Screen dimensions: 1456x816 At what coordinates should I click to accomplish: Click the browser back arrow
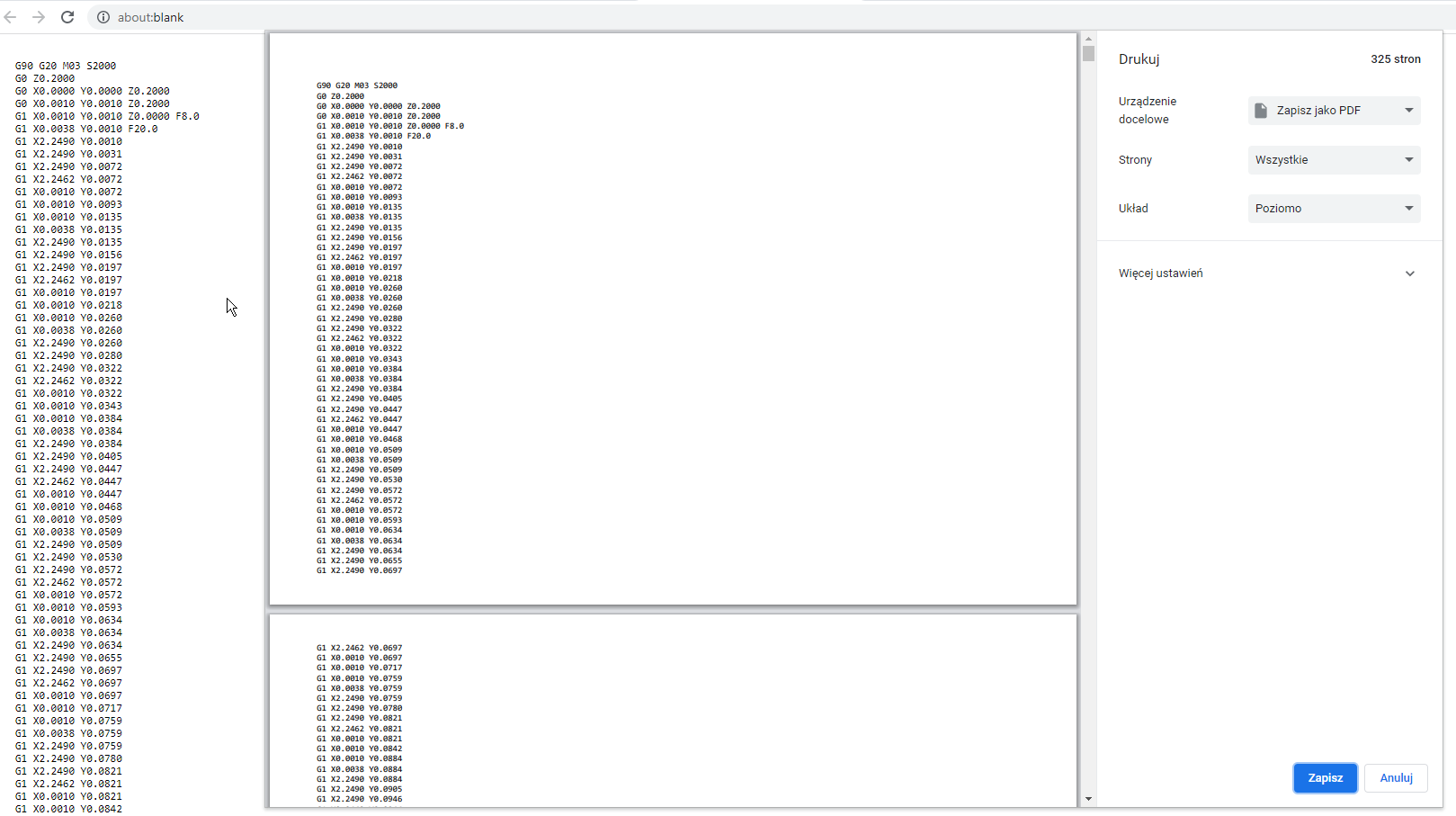pyautogui.click(x=11, y=17)
